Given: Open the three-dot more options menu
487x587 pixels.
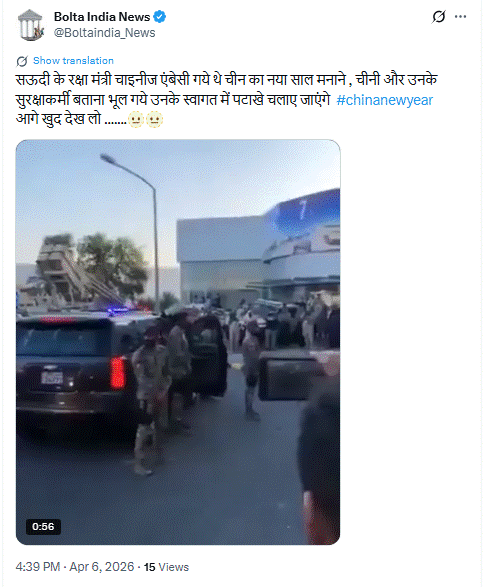Looking at the screenshot, I should pos(460,16).
